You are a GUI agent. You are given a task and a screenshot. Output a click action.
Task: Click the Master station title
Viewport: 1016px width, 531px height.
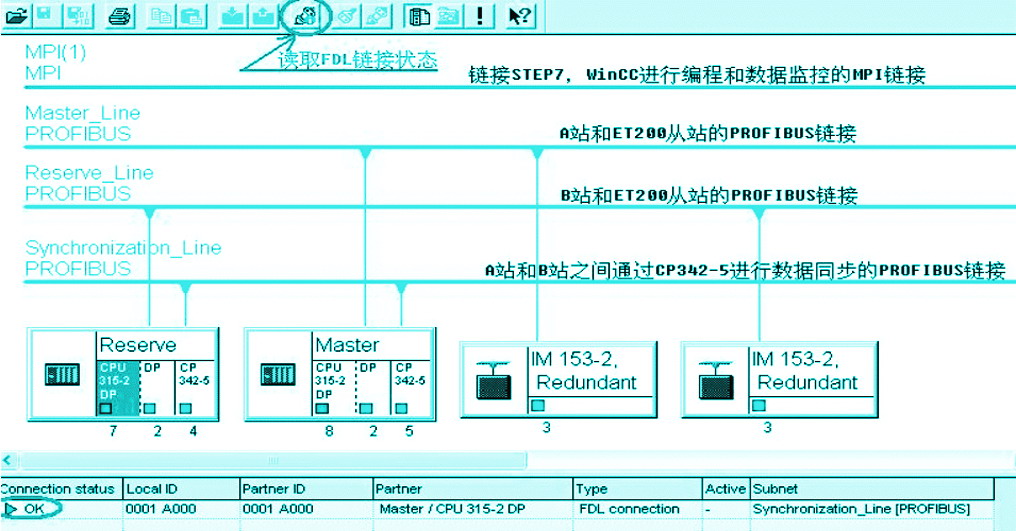(x=347, y=345)
